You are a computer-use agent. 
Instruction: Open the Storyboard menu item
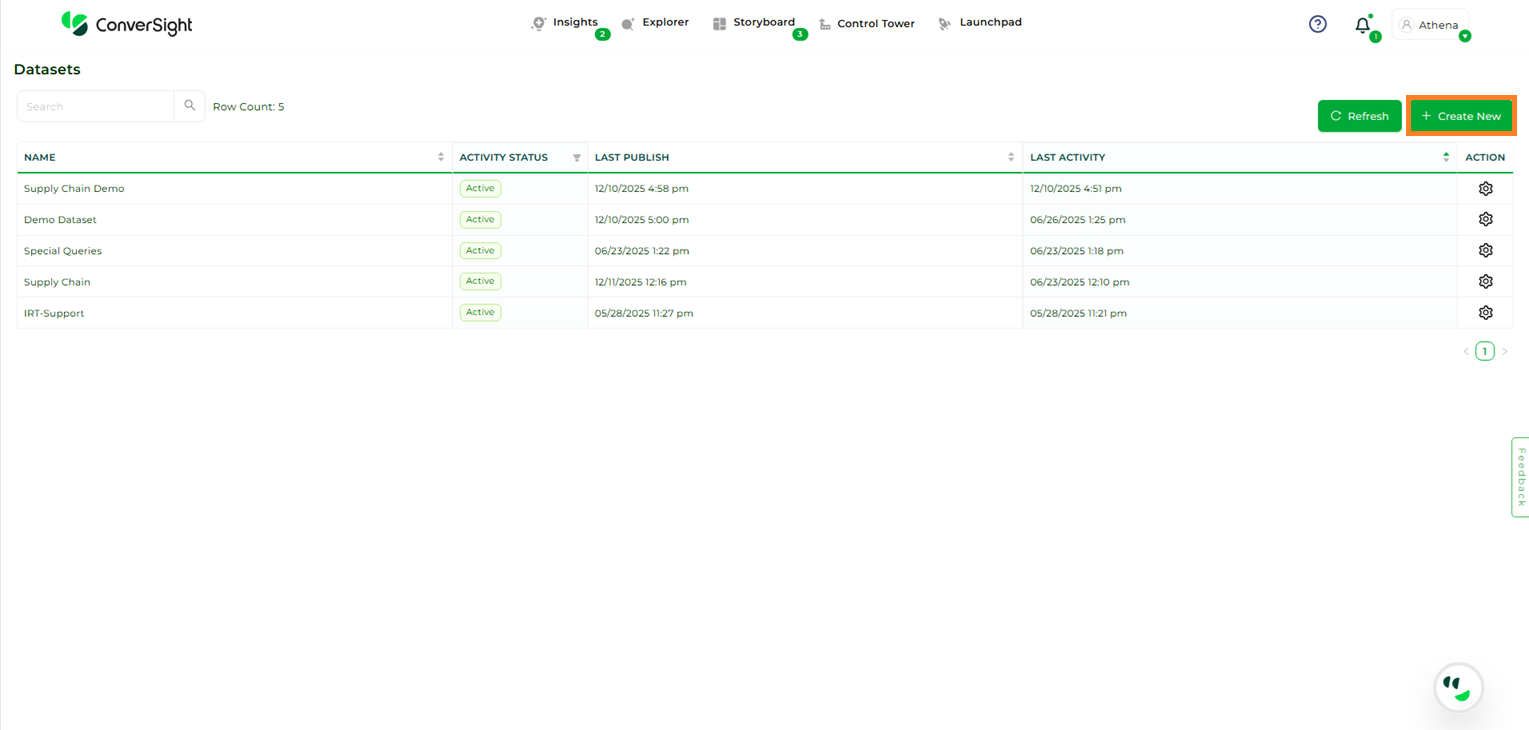763,22
